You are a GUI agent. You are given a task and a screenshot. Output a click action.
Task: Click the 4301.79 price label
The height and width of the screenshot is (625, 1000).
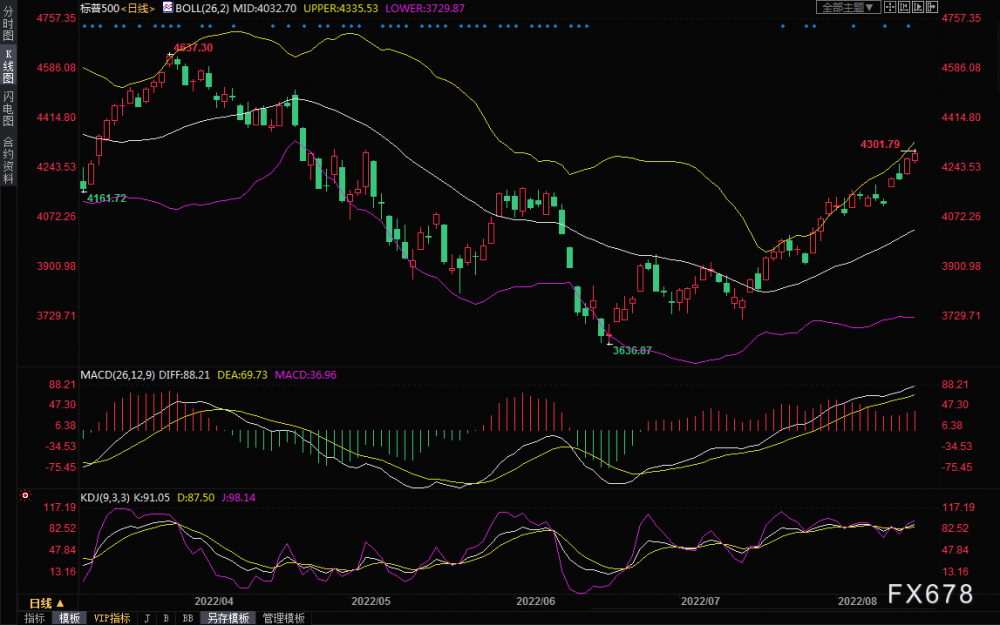coord(880,145)
